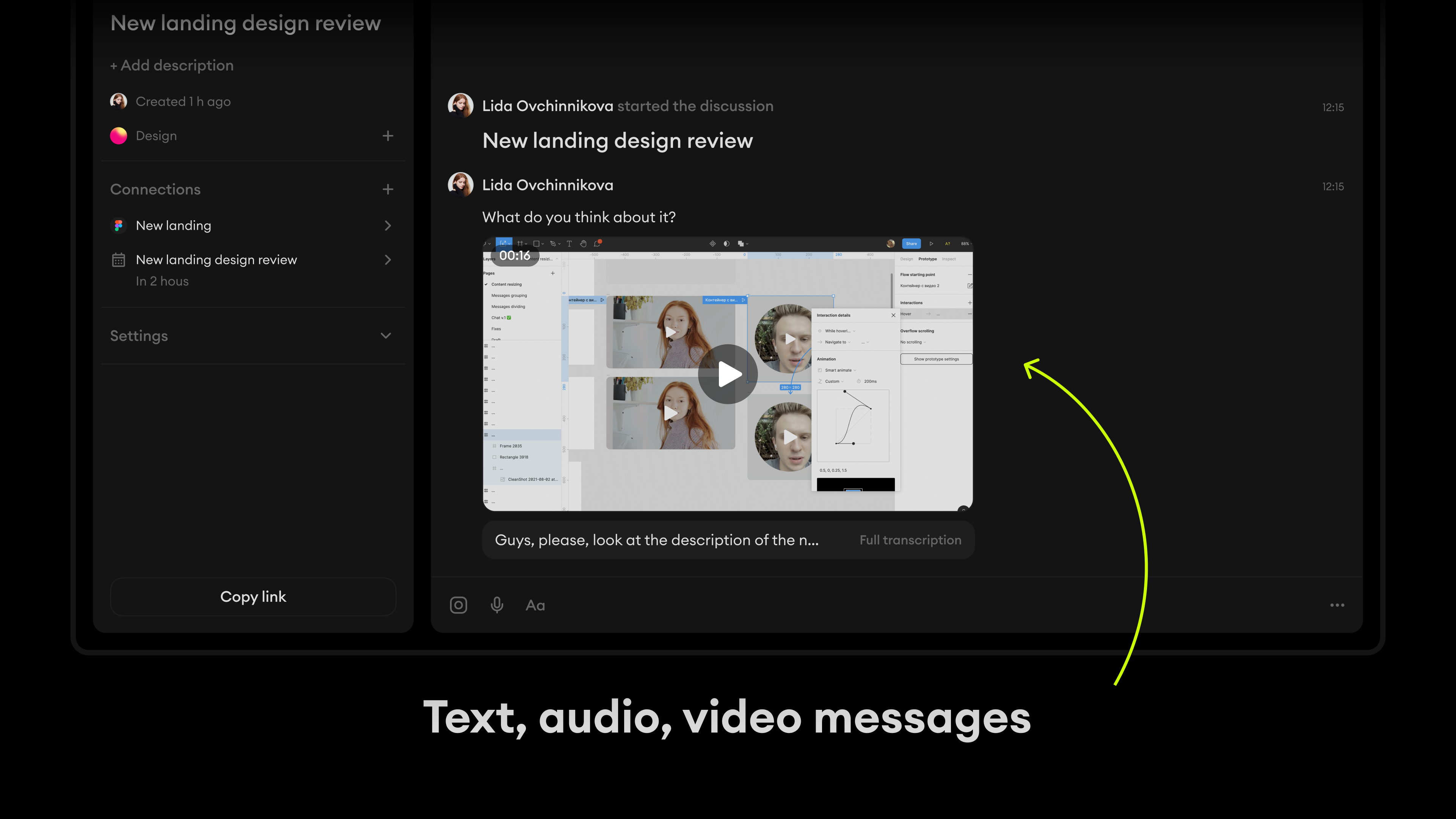
Task: Open Full transcription of the video
Action: (910, 540)
